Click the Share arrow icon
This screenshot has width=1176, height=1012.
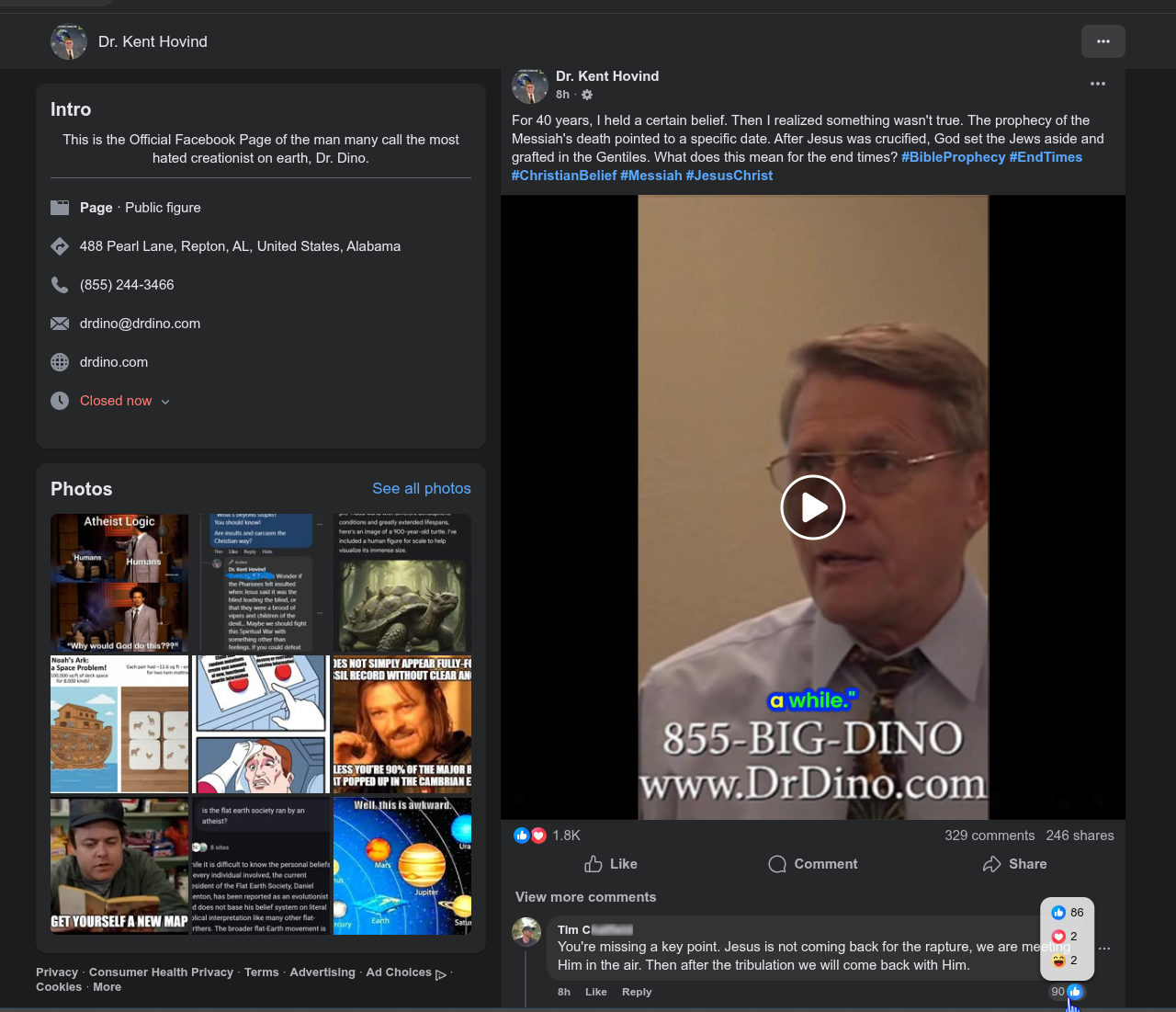click(x=991, y=864)
